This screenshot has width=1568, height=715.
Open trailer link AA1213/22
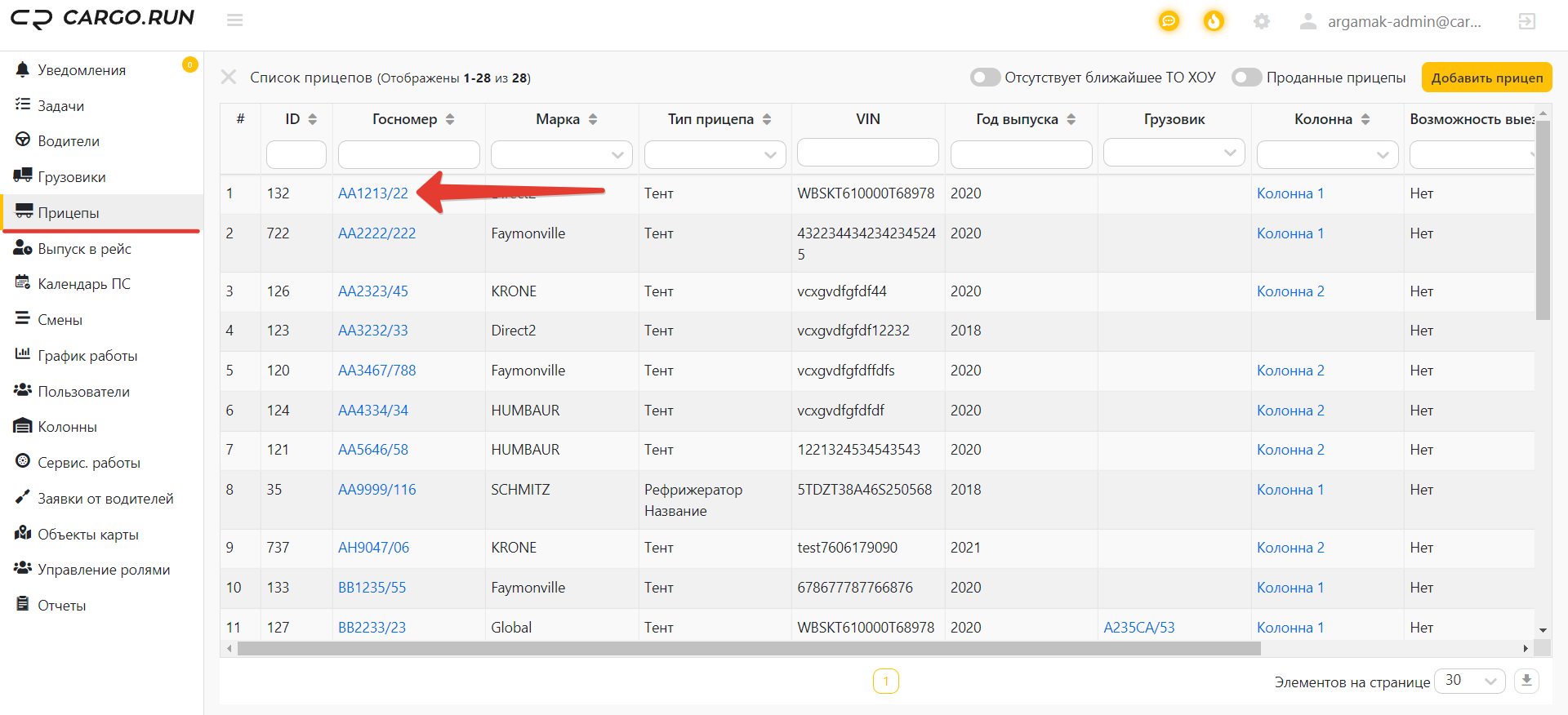click(373, 193)
